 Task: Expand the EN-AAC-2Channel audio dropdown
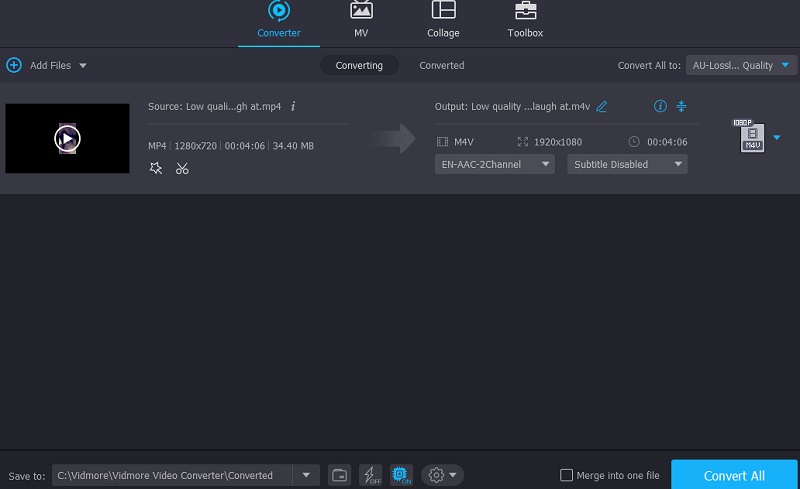(x=494, y=164)
